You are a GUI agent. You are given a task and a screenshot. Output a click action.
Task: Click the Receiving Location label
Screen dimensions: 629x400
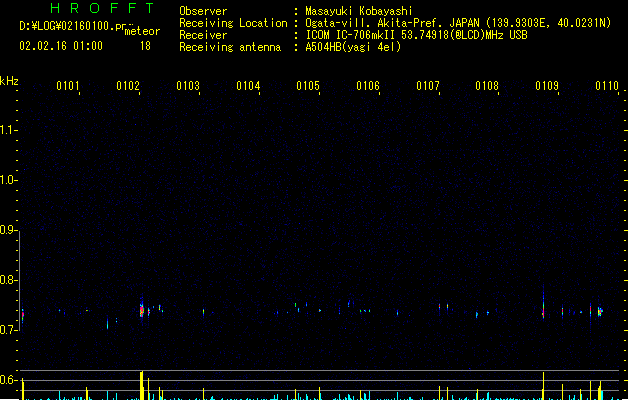pos(233,23)
